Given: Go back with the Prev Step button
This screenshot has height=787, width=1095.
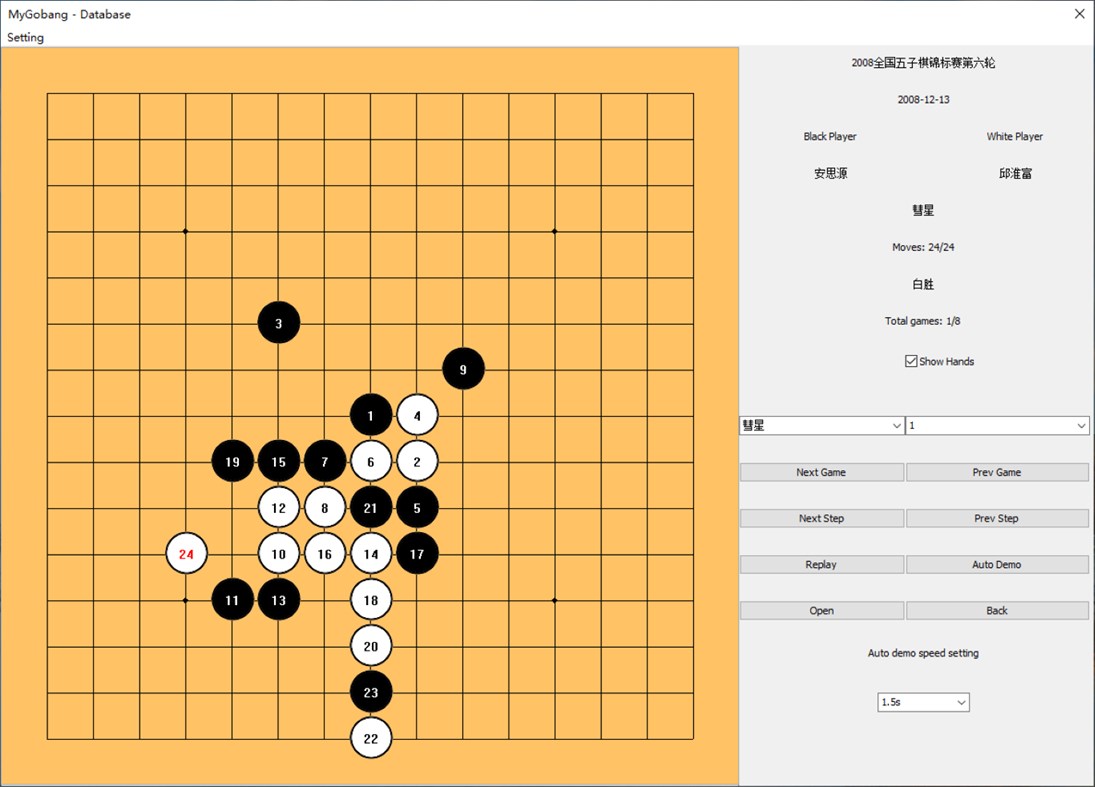Looking at the screenshot, I should [x=997, y=517].
